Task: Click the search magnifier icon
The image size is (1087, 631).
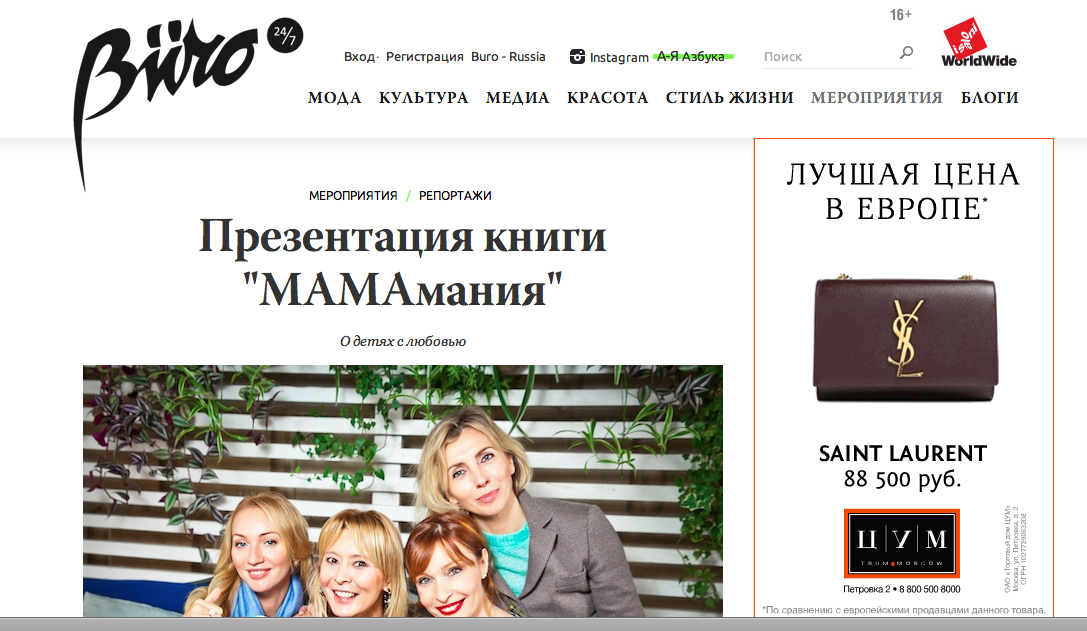Action: (x=906, y=53)
